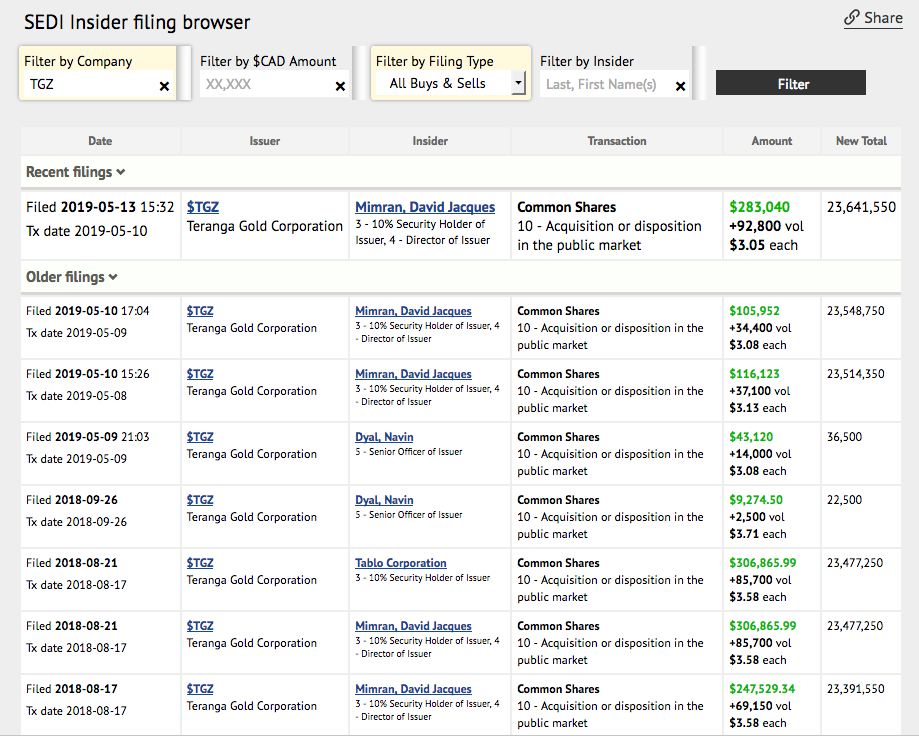Viewport: 919px width, 736px height.
Task: Open $TGZ link in the recent filing
Action: pos(203,207)
